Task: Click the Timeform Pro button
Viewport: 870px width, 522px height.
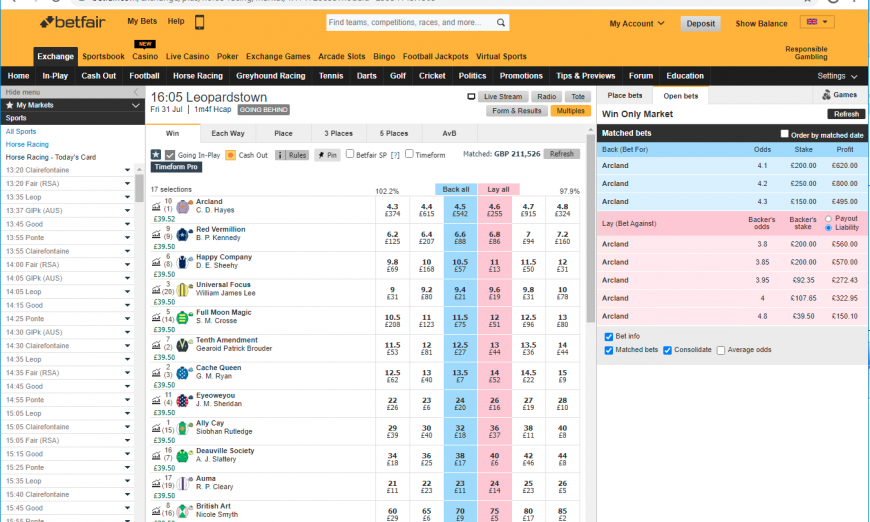Action: point(176,167)
